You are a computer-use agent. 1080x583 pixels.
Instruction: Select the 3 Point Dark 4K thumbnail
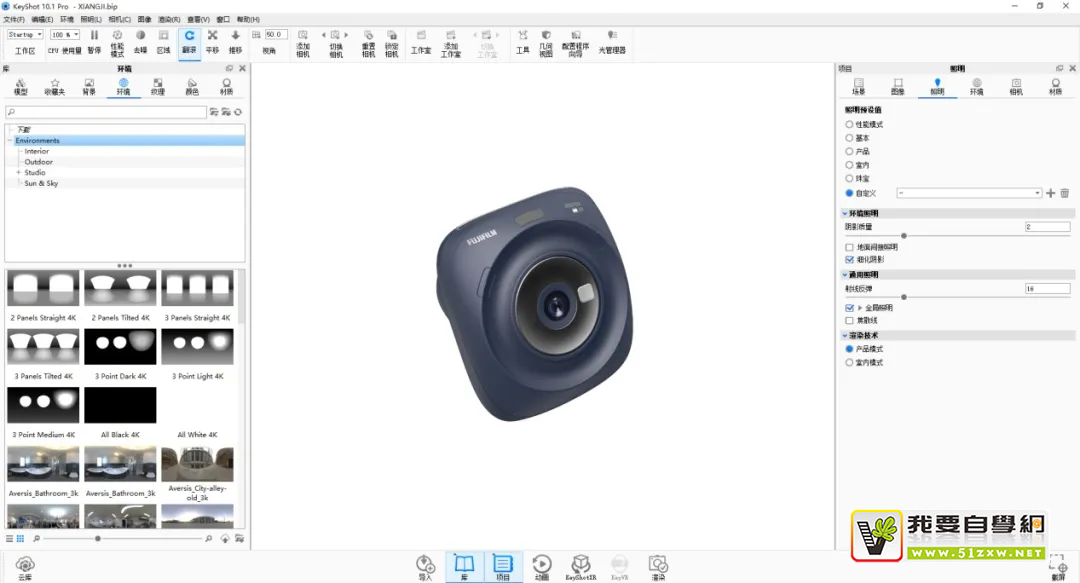[120, 347]
